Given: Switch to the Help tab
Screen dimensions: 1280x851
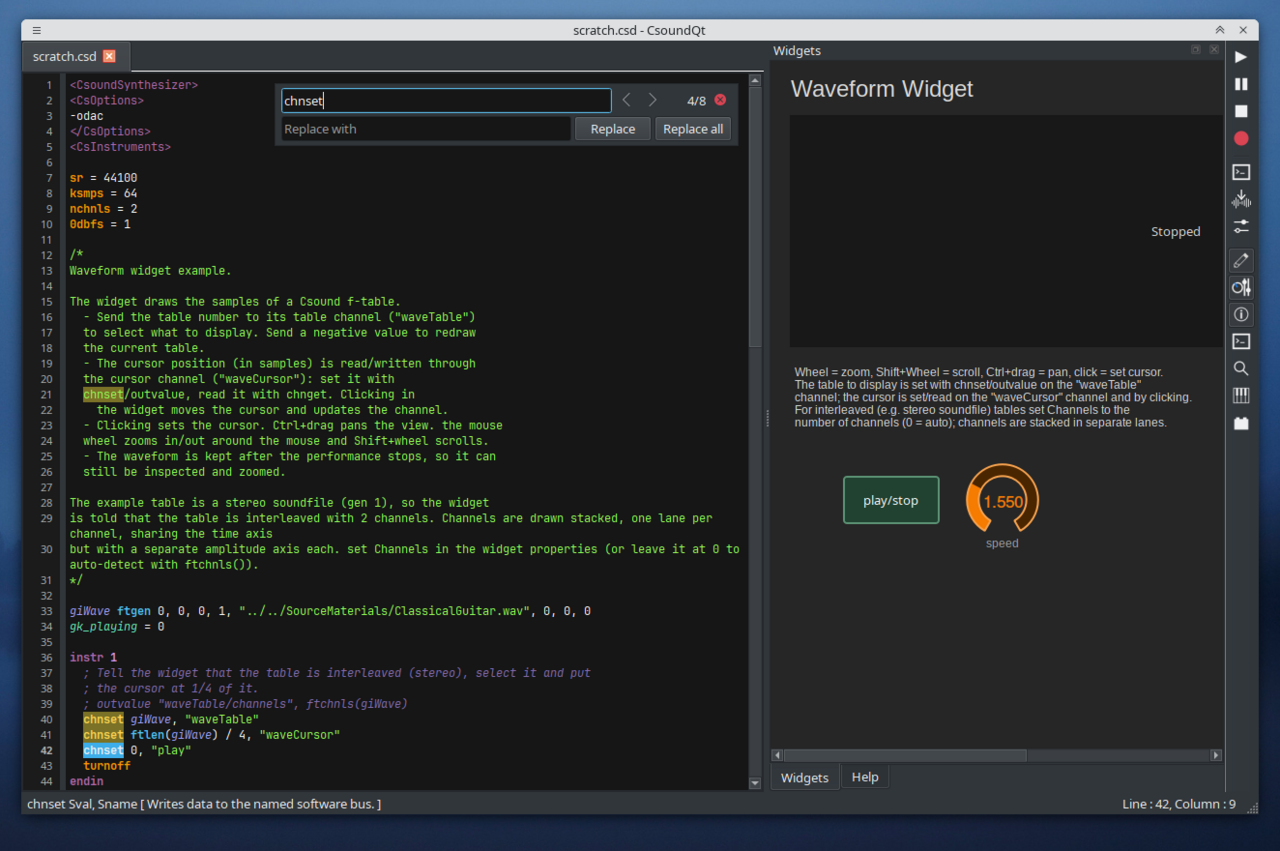Looking at the screenshot, I should coord(865,777).
